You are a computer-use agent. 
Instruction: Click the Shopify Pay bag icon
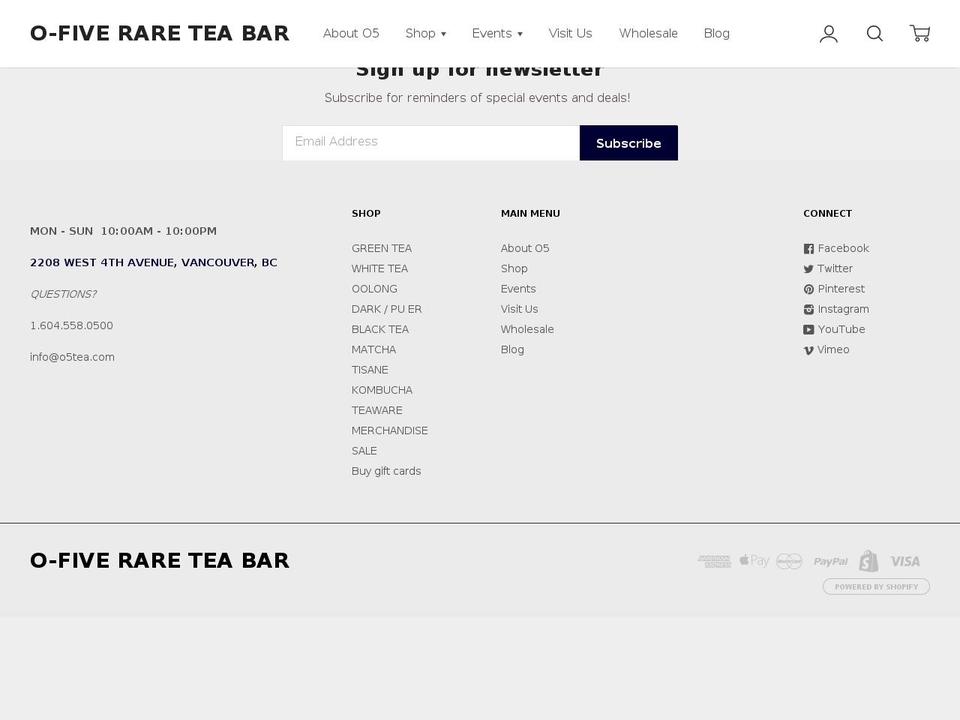tap(868, 561)
